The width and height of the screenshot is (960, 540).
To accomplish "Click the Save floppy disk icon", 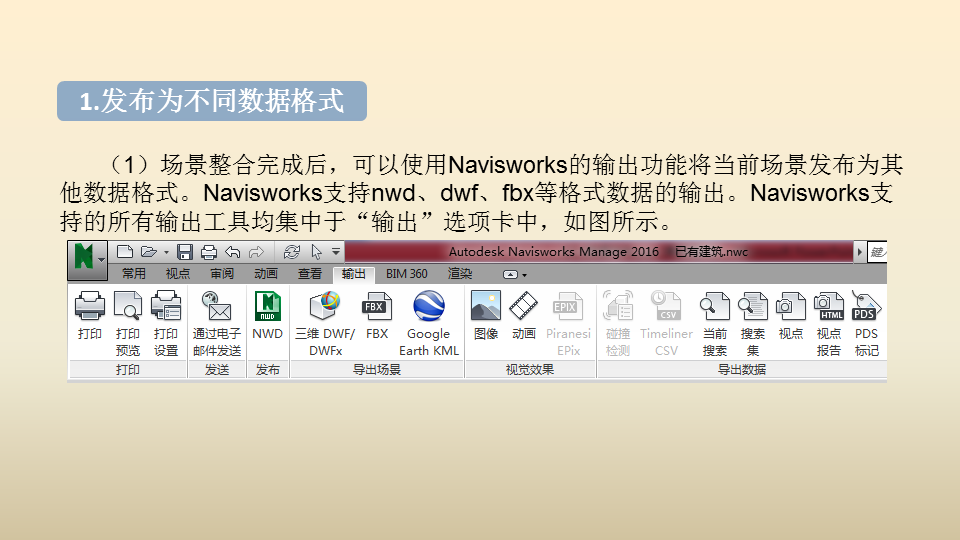I will 185,252.
